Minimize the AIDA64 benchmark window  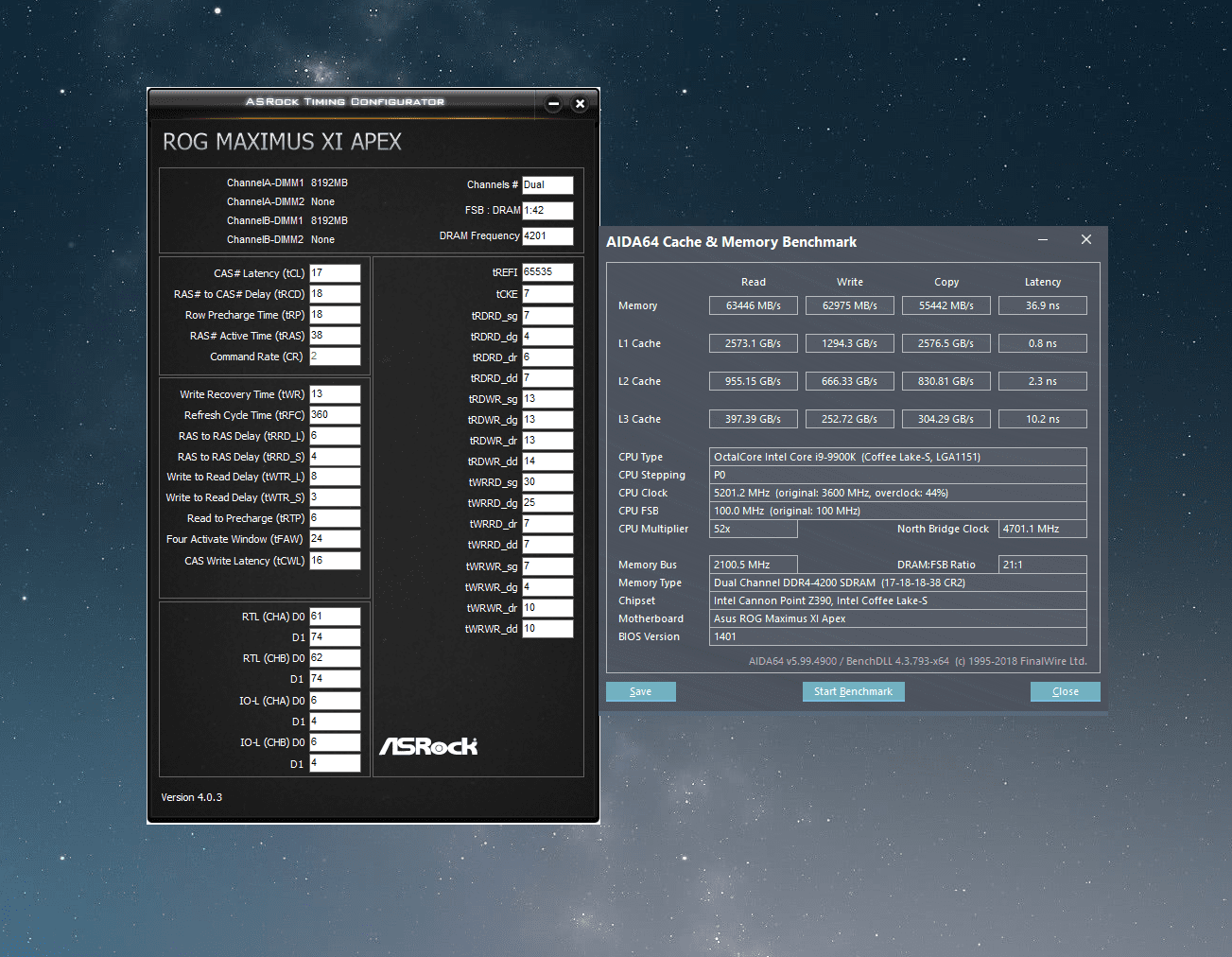pos(1043,240)
